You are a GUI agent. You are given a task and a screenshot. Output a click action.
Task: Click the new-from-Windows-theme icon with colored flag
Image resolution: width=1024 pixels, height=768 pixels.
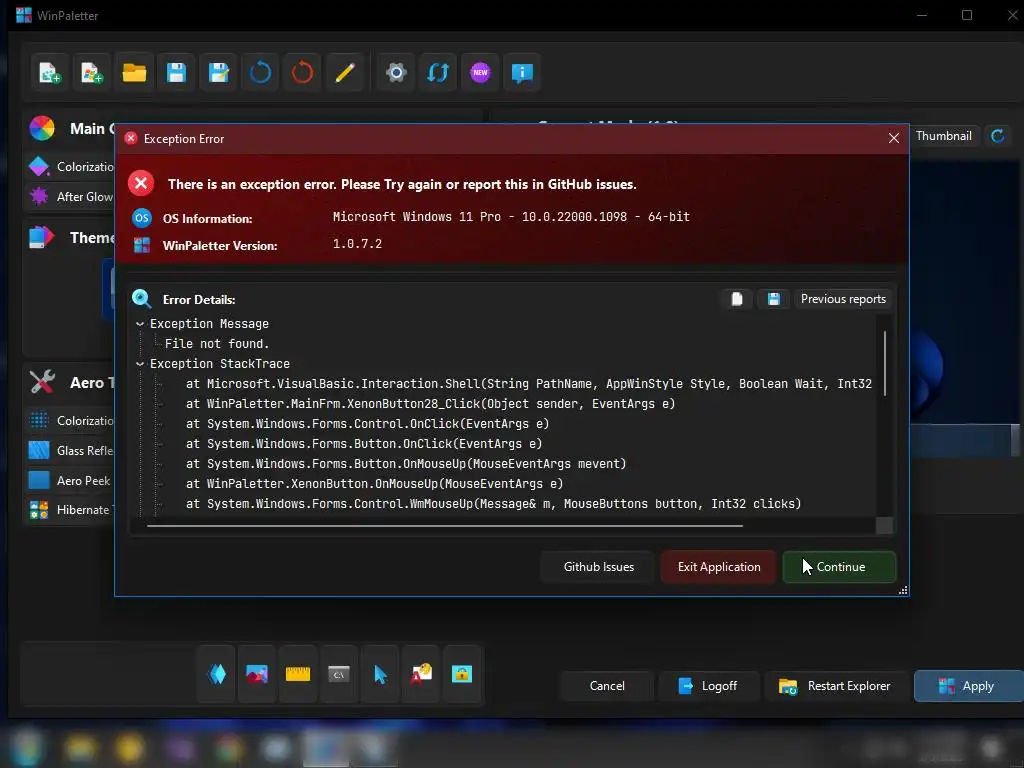(x=92, y=72)
